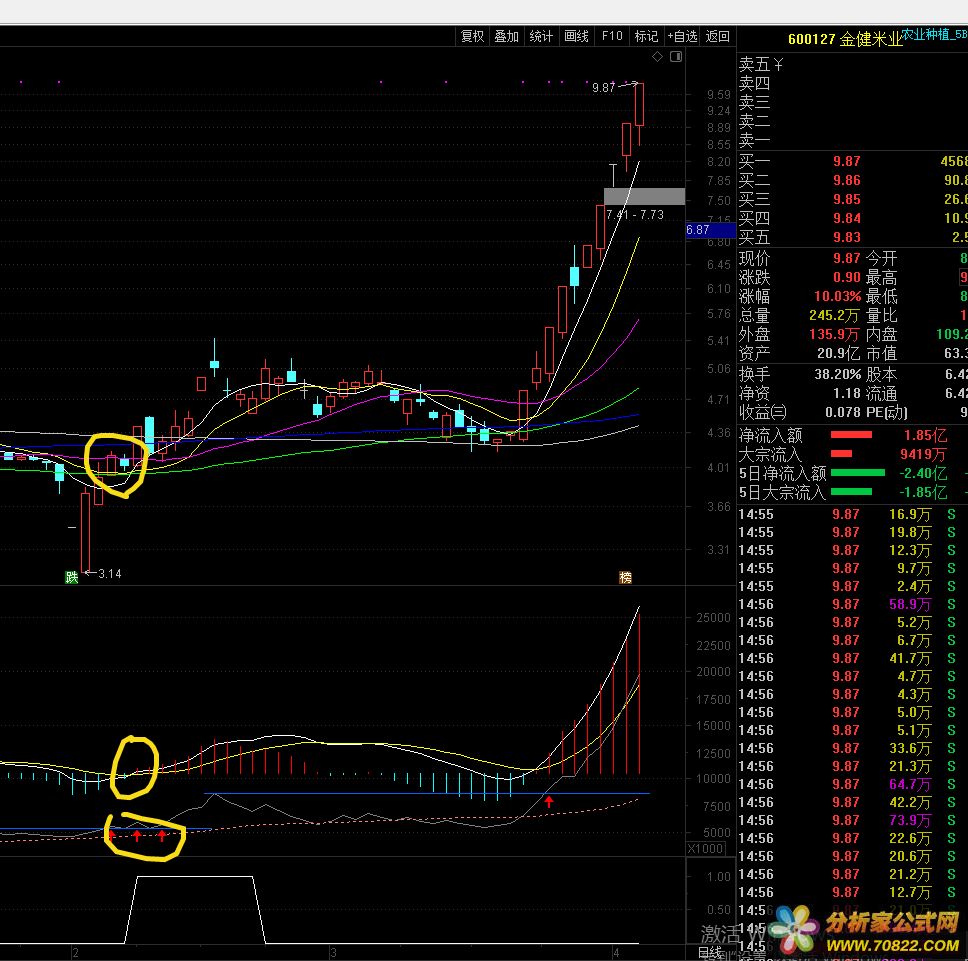This screenshot has height=961, width=968.
Task: Click the 日线 period label at bottom
Action: (x=711, y=953)
